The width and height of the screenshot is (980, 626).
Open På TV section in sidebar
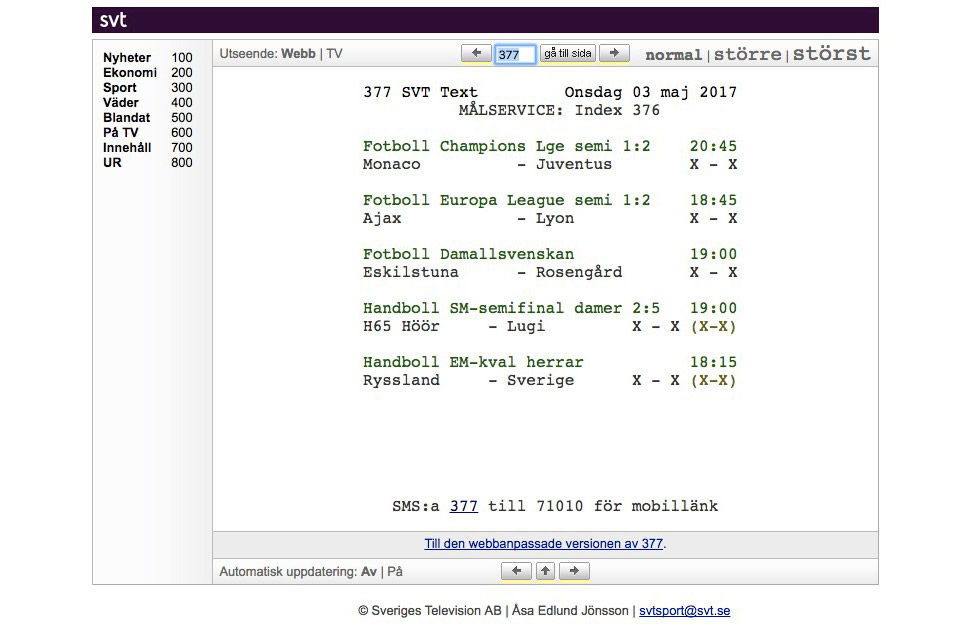tap(121, 132)
